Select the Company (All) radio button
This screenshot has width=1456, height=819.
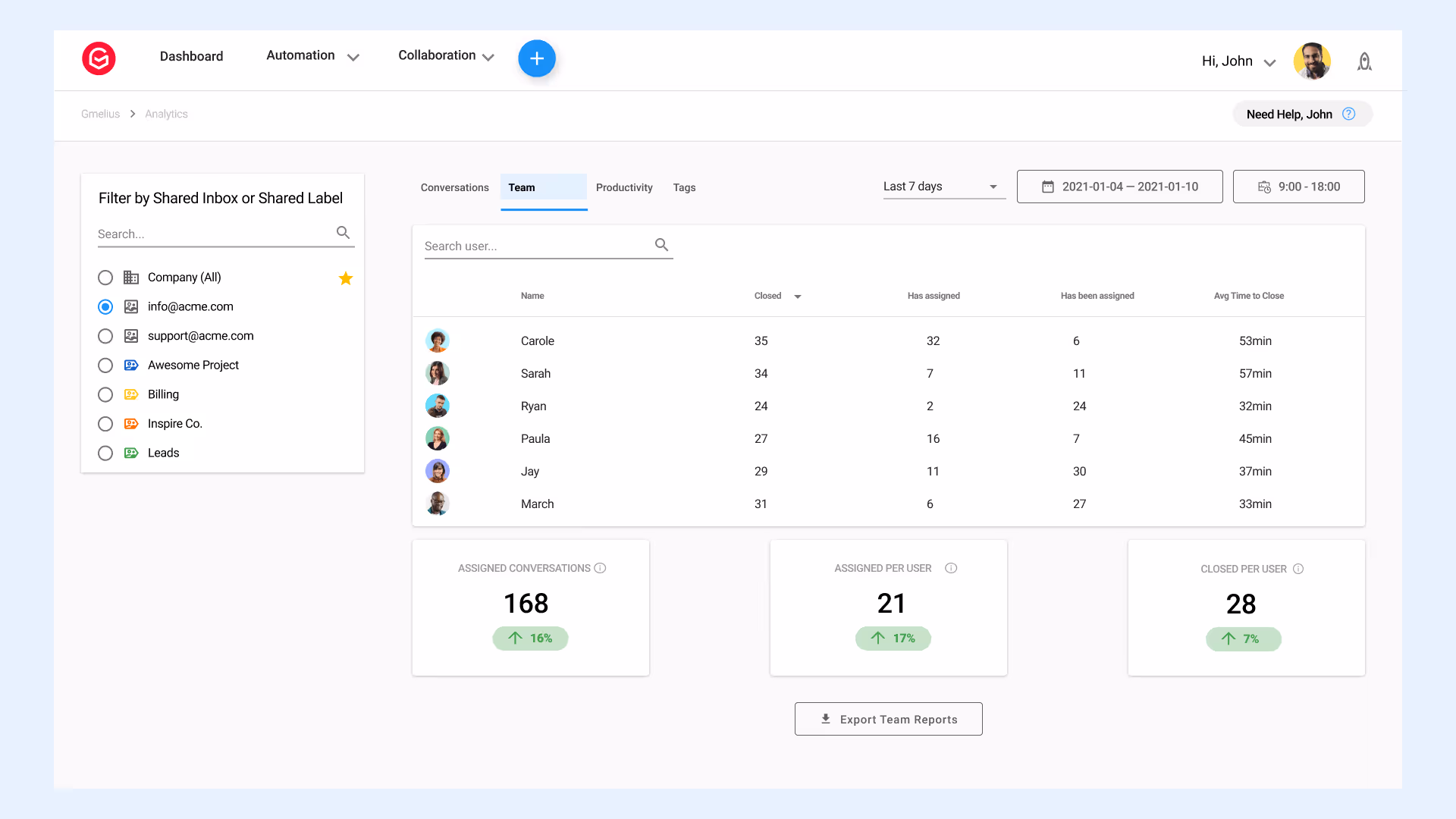[x=105, y=278]
